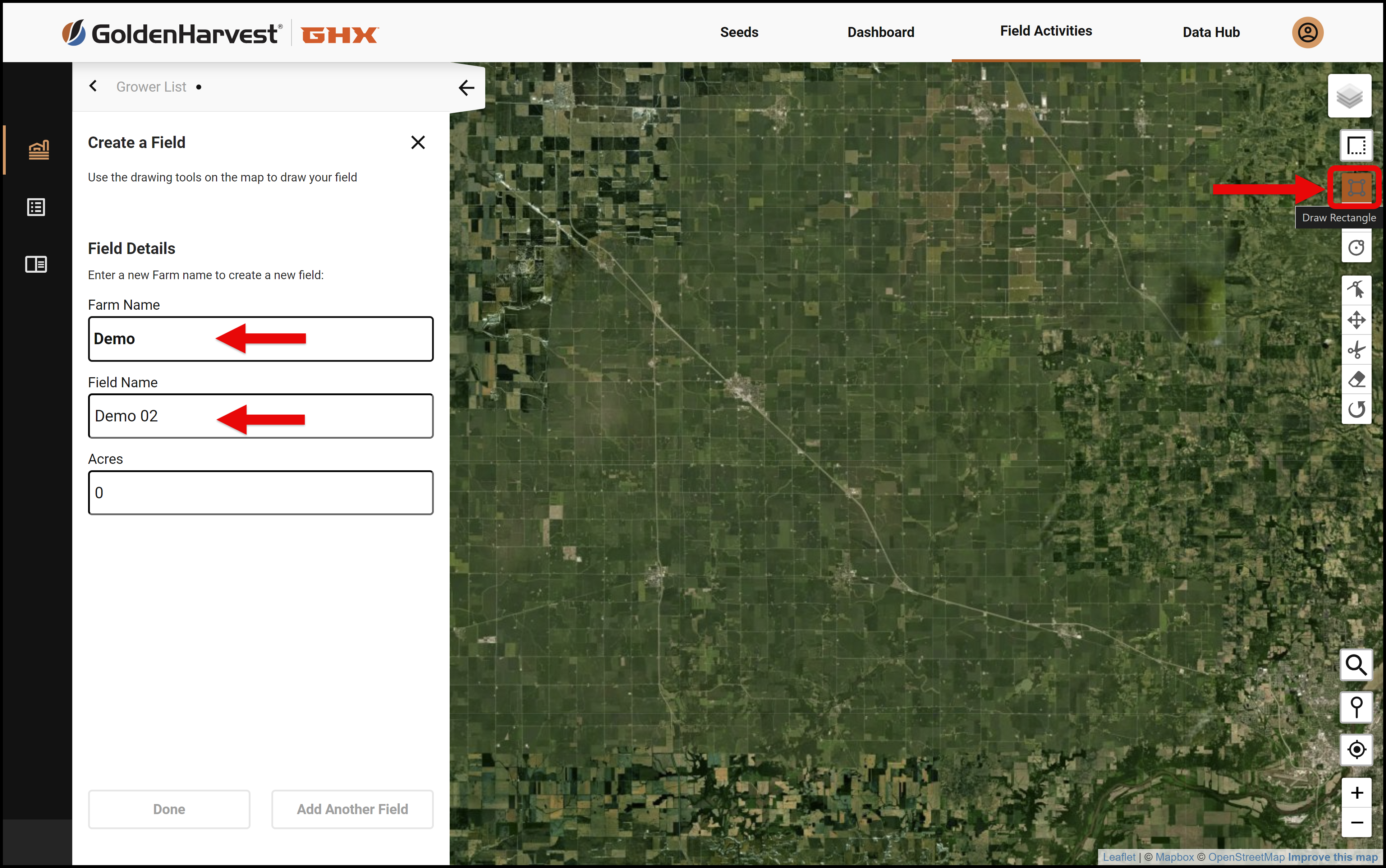Viewport: 1386px width, 868px height.
Task: Go back with the chevron before Grower List
Action: pyautogui.click(x=93, y=86)
